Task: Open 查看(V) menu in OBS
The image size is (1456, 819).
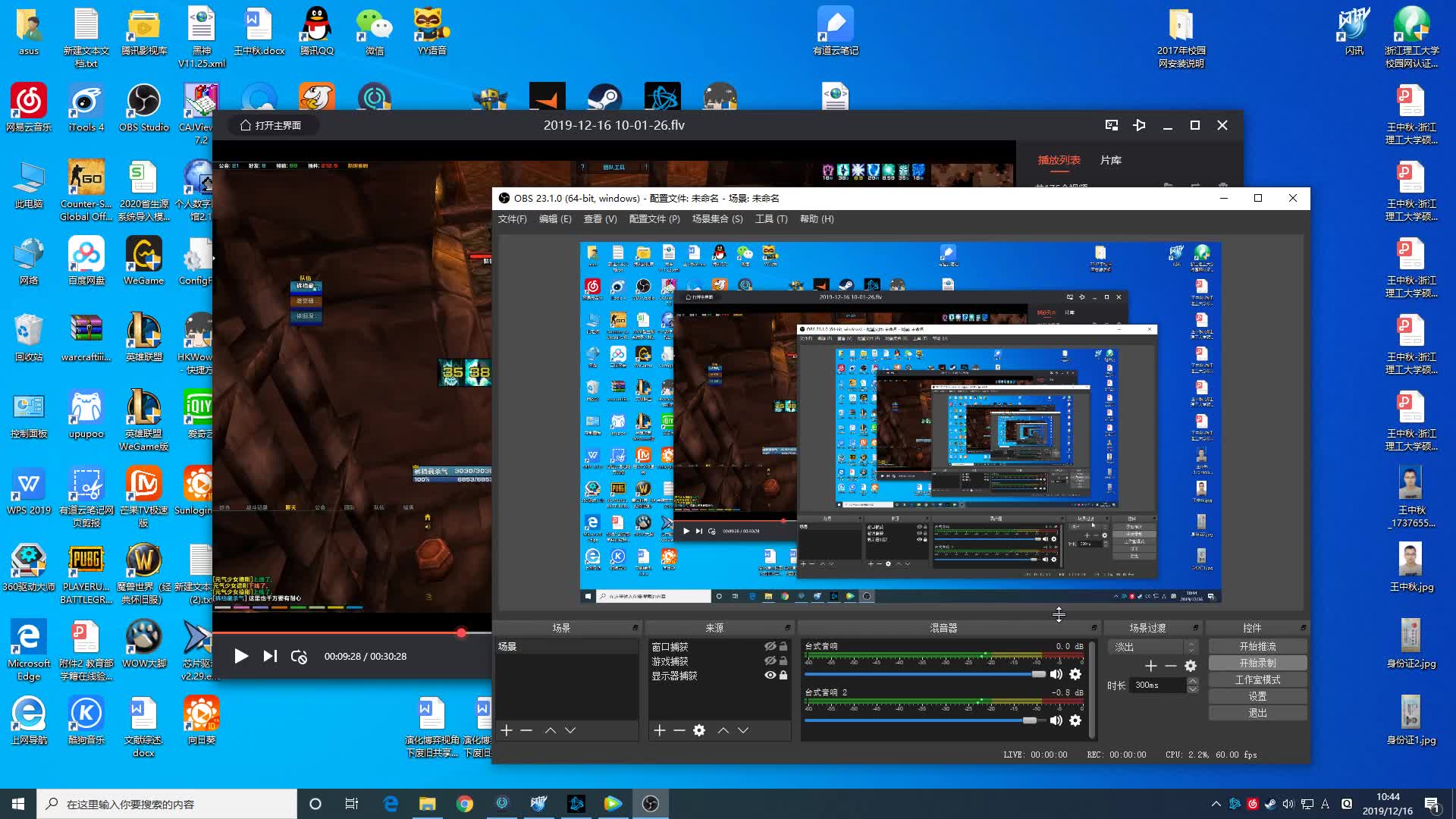Action: 600,219
